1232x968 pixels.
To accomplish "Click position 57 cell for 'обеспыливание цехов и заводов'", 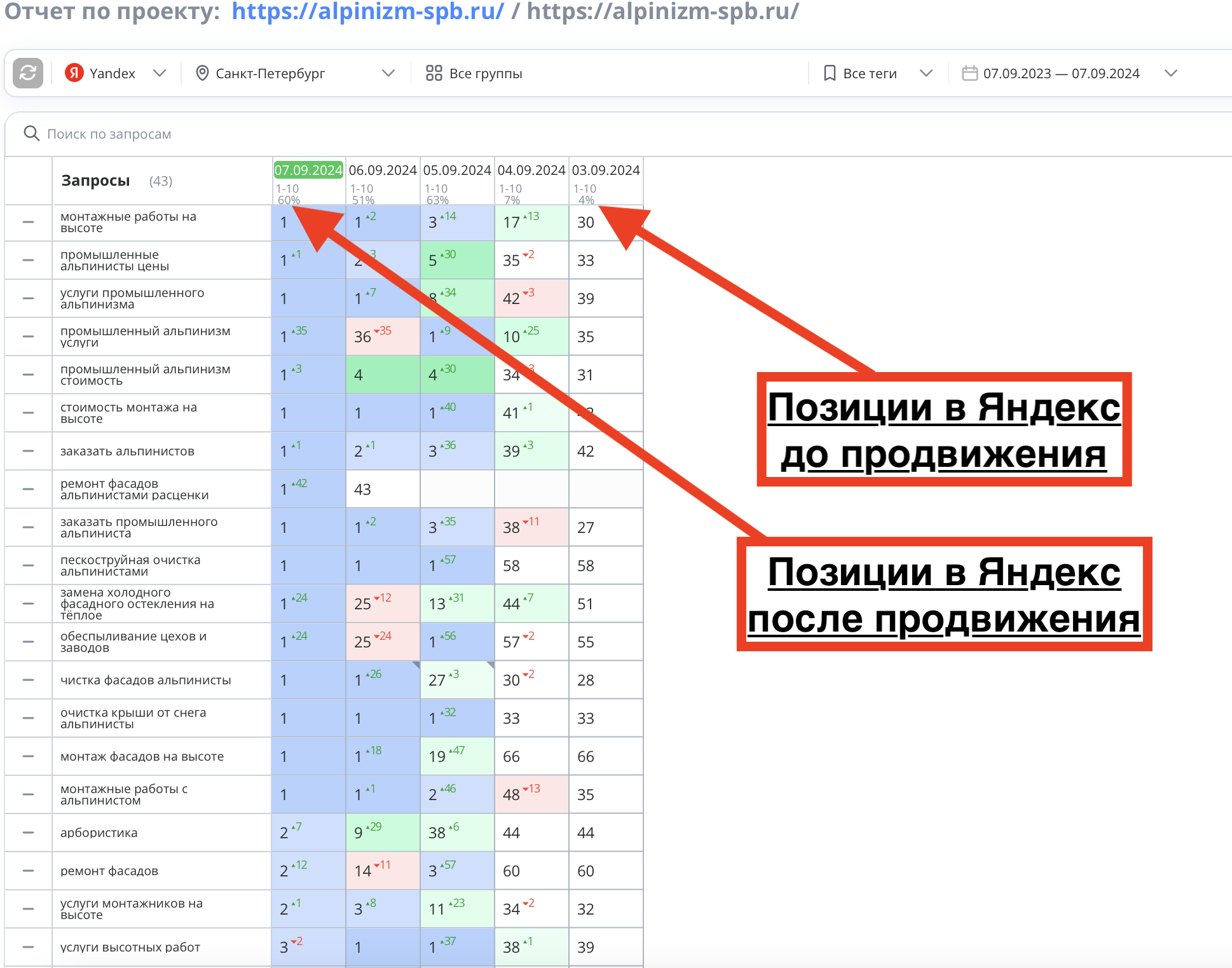I will [531, 642].
